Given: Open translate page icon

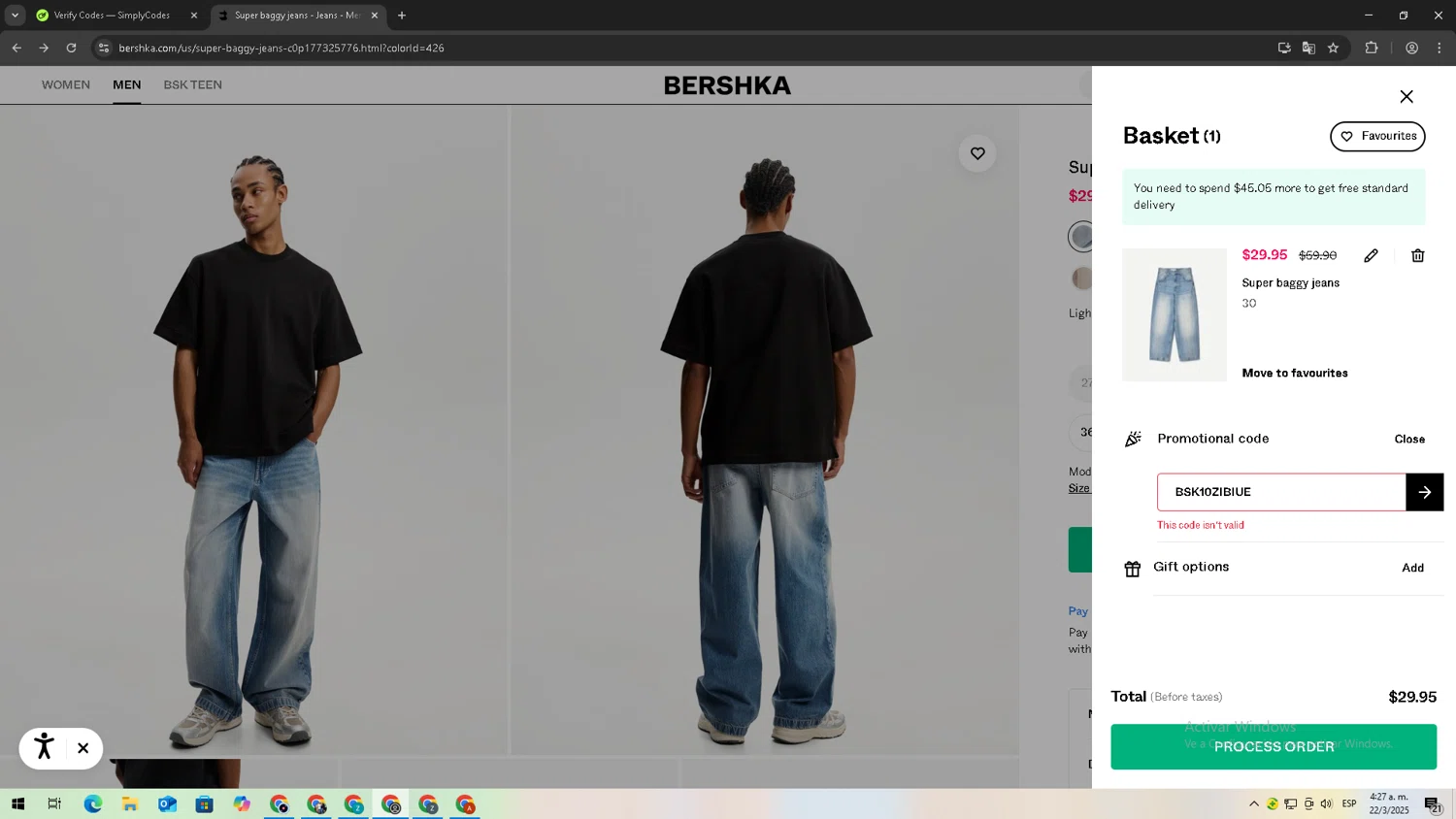Looking at the screenshot, I should click(1308, 48).
